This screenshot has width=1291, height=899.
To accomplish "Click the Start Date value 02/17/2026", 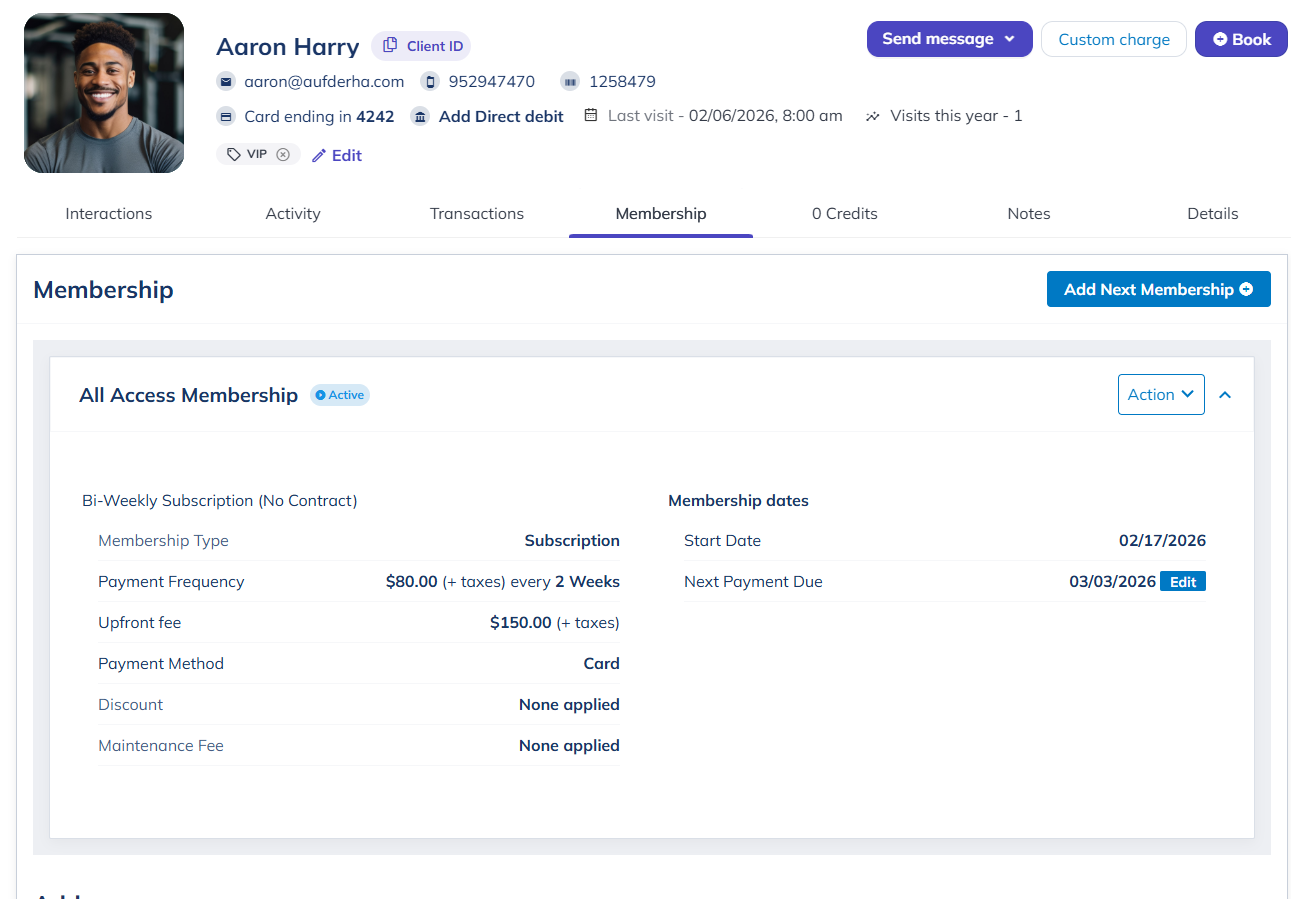I will (x=1162, y=541).
